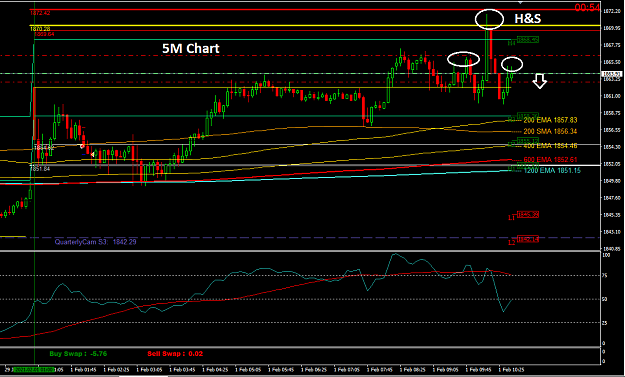Click 1843.10 on the price scale
The height and width of the screenshot is (377, 625).
pos(611,232)
